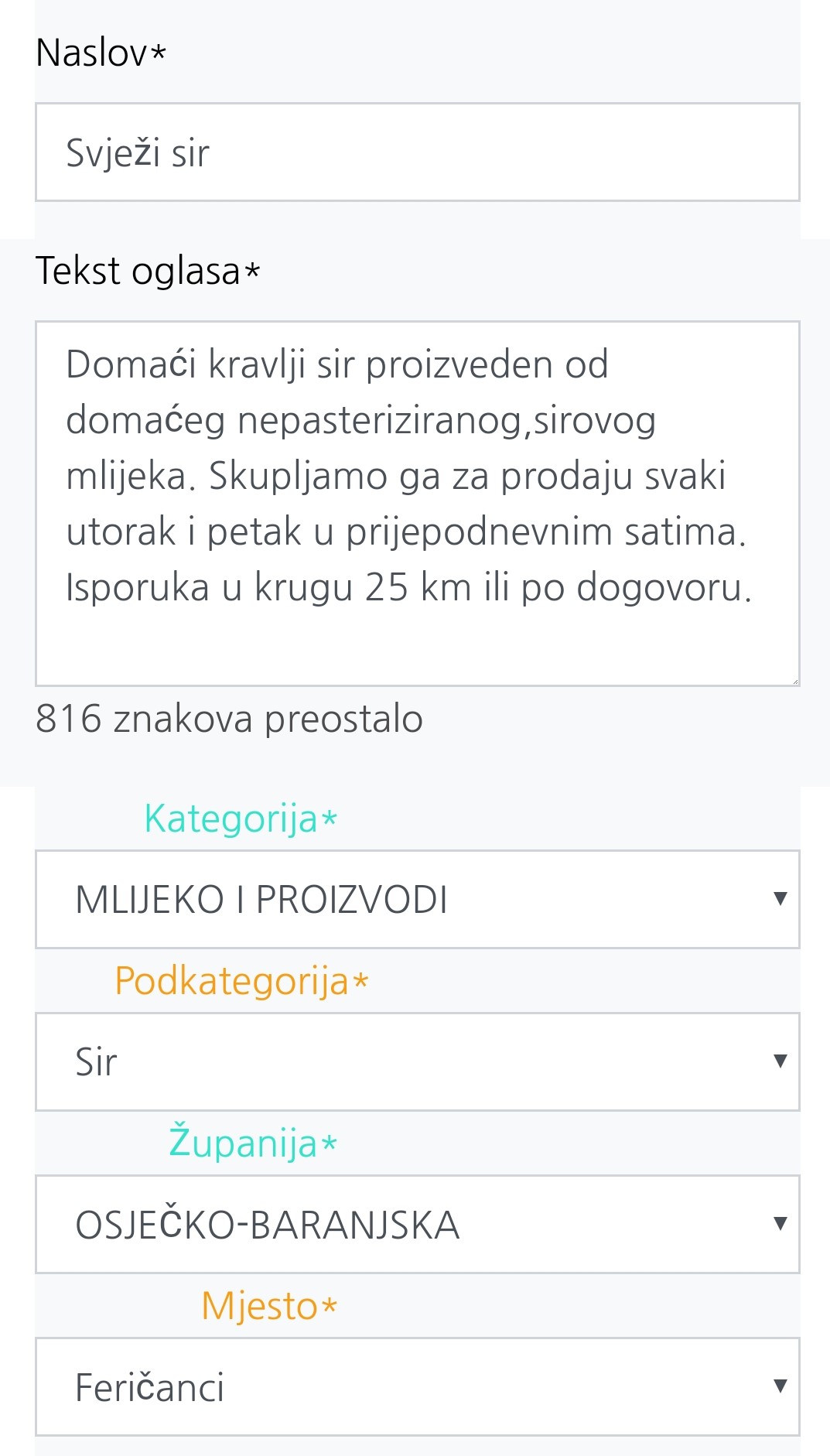
Task: Click the arrow icon of Podkategorija dropdown
Action: pyautogui.click(x=780, y=1061)
